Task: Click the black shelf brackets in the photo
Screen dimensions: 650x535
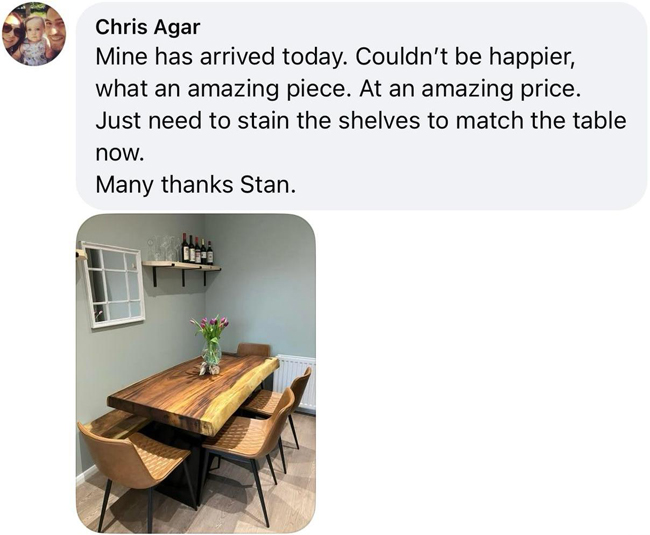Action: click(182, 276)
